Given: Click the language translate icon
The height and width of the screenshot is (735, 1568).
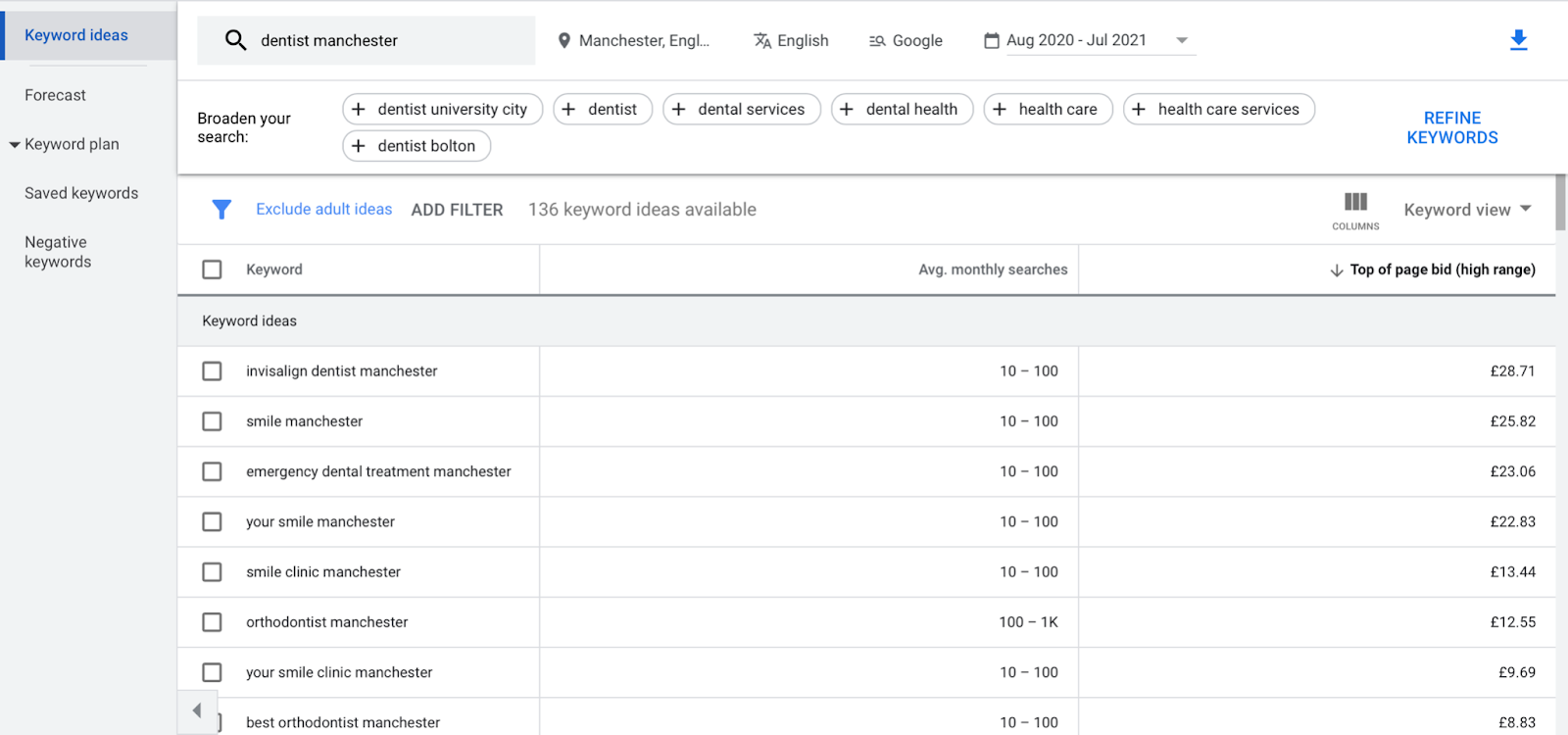Looking at the screenshot, I should [762, 40].
